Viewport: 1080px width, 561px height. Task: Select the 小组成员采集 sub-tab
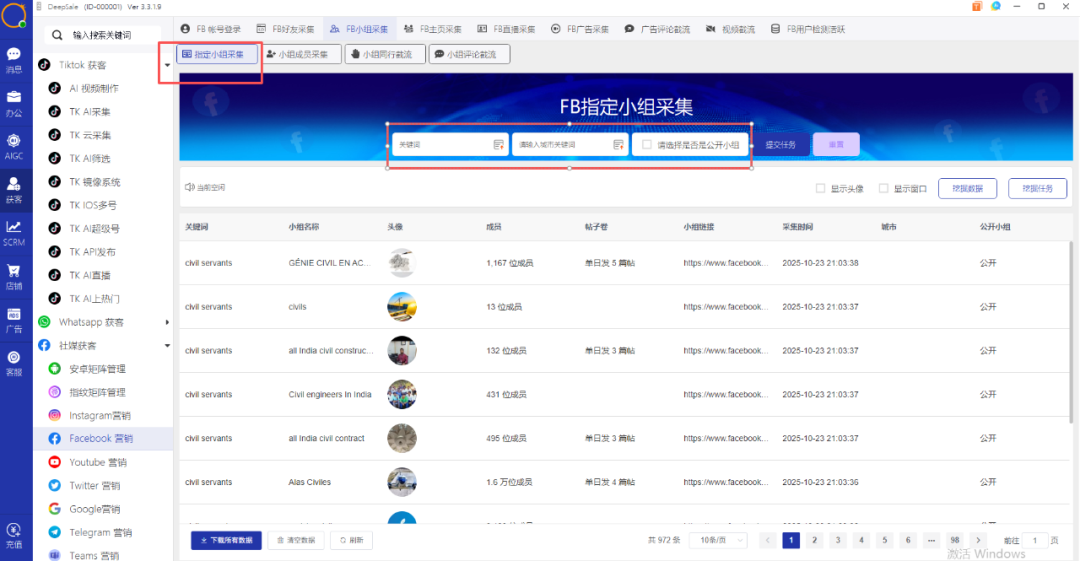[302, 54]
